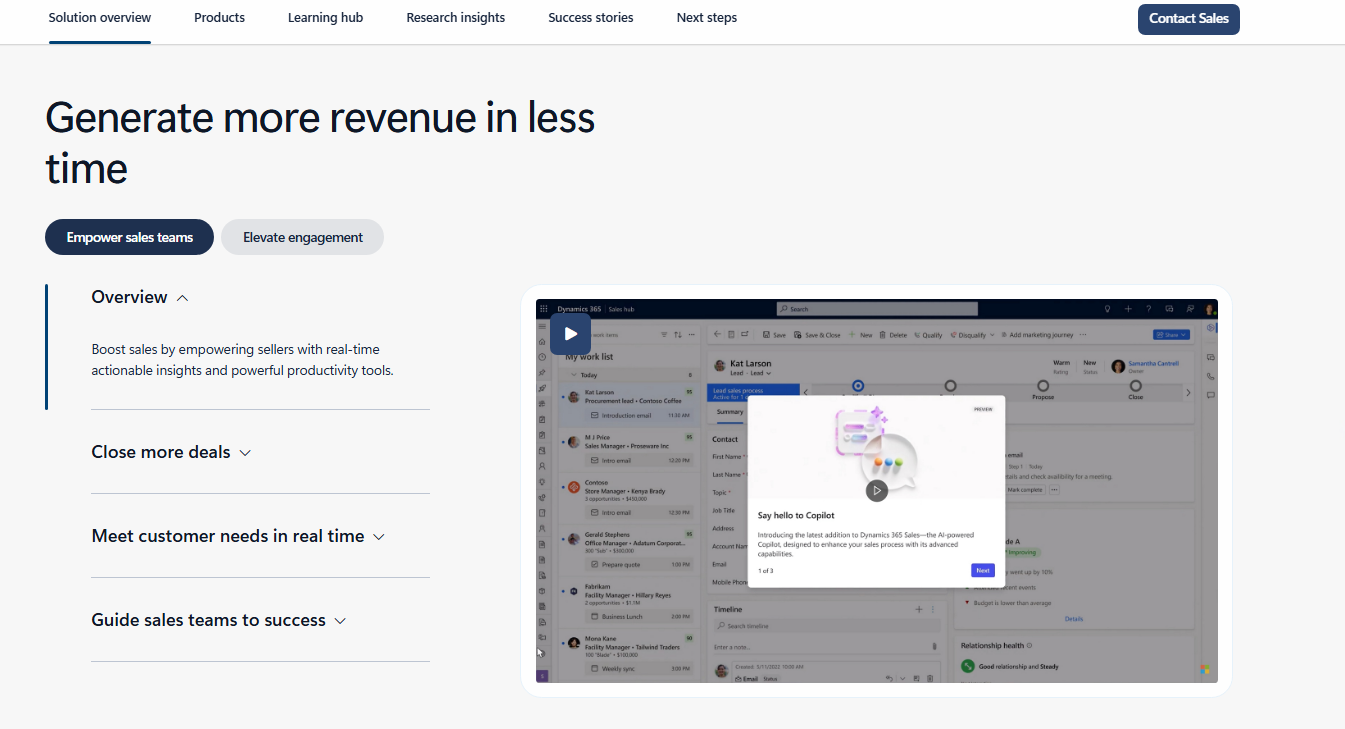The width and height of the screenshot is (1345, 729).
Task: Click the play circle in Copilot popup
Action: coord(876,490)
